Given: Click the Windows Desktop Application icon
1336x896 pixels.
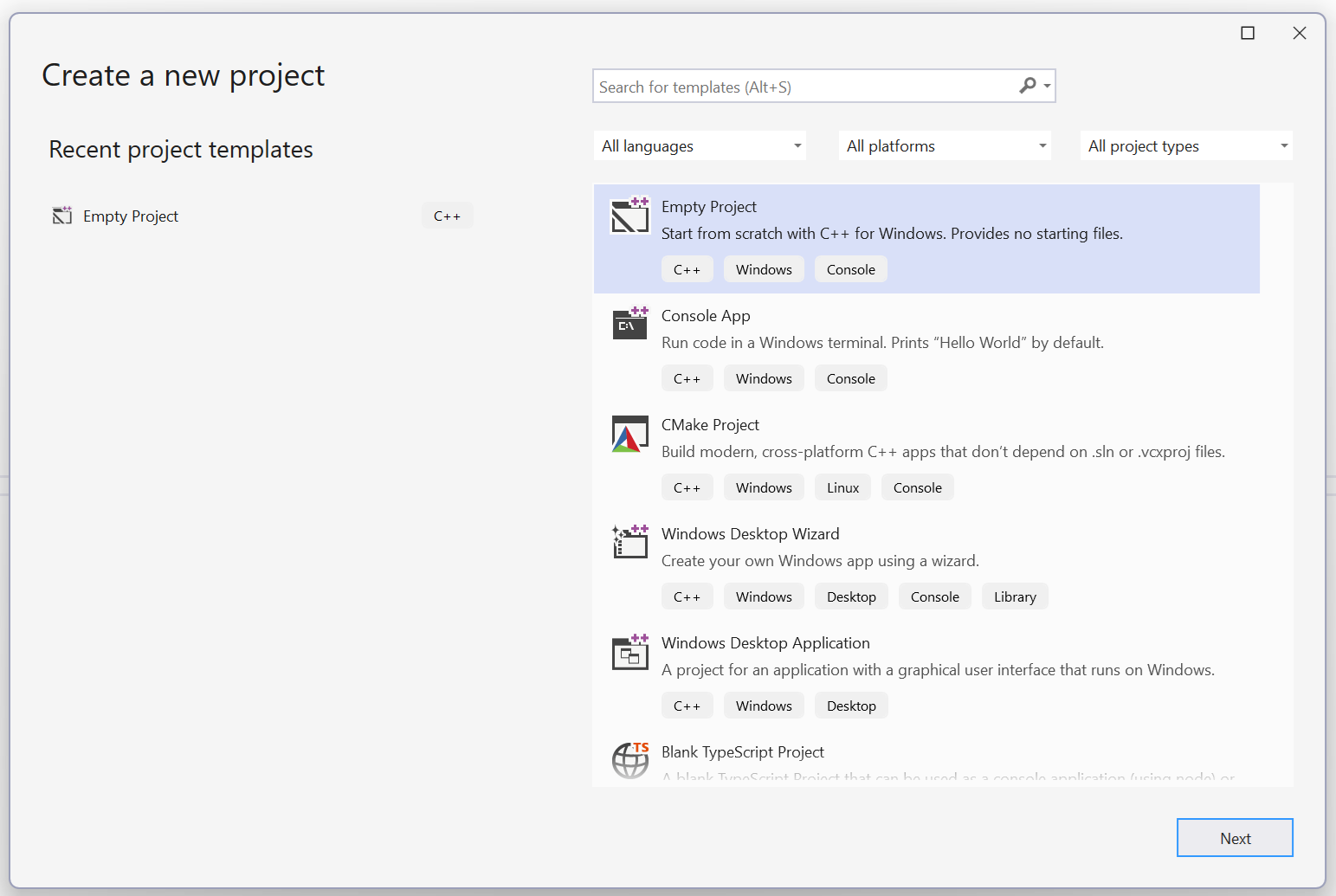Looking at the screenshot, I should (629, 653).
